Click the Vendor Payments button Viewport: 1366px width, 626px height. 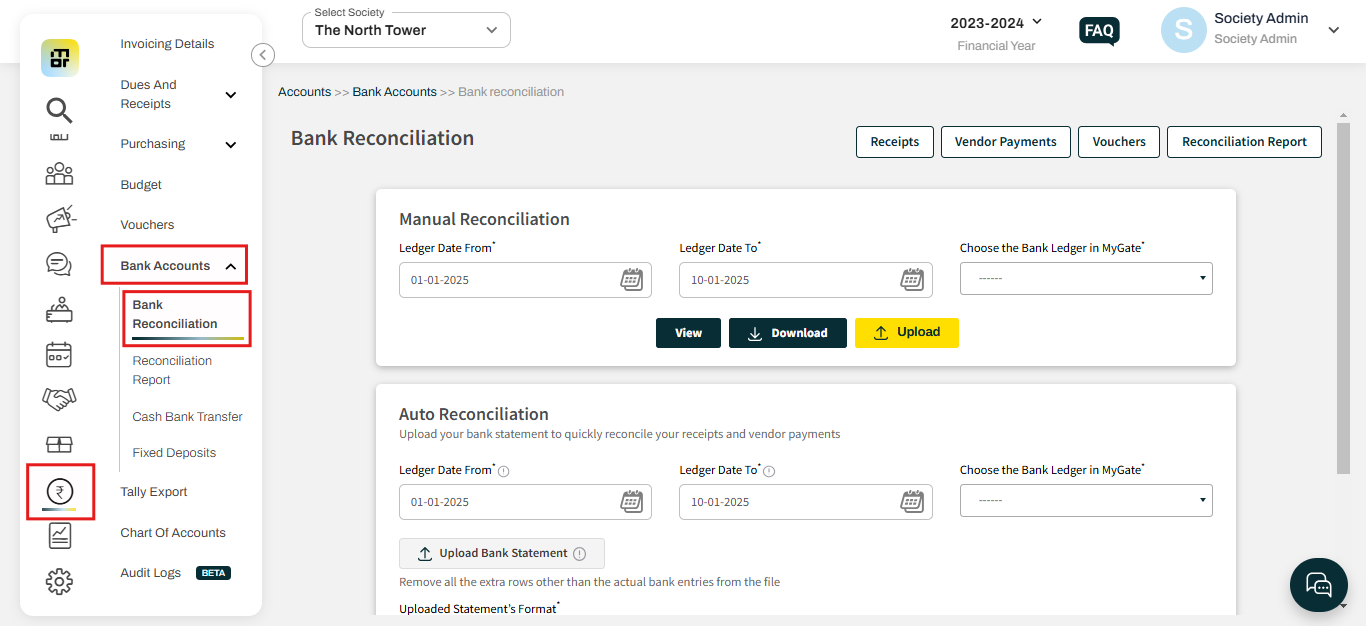click(1006, 142)
